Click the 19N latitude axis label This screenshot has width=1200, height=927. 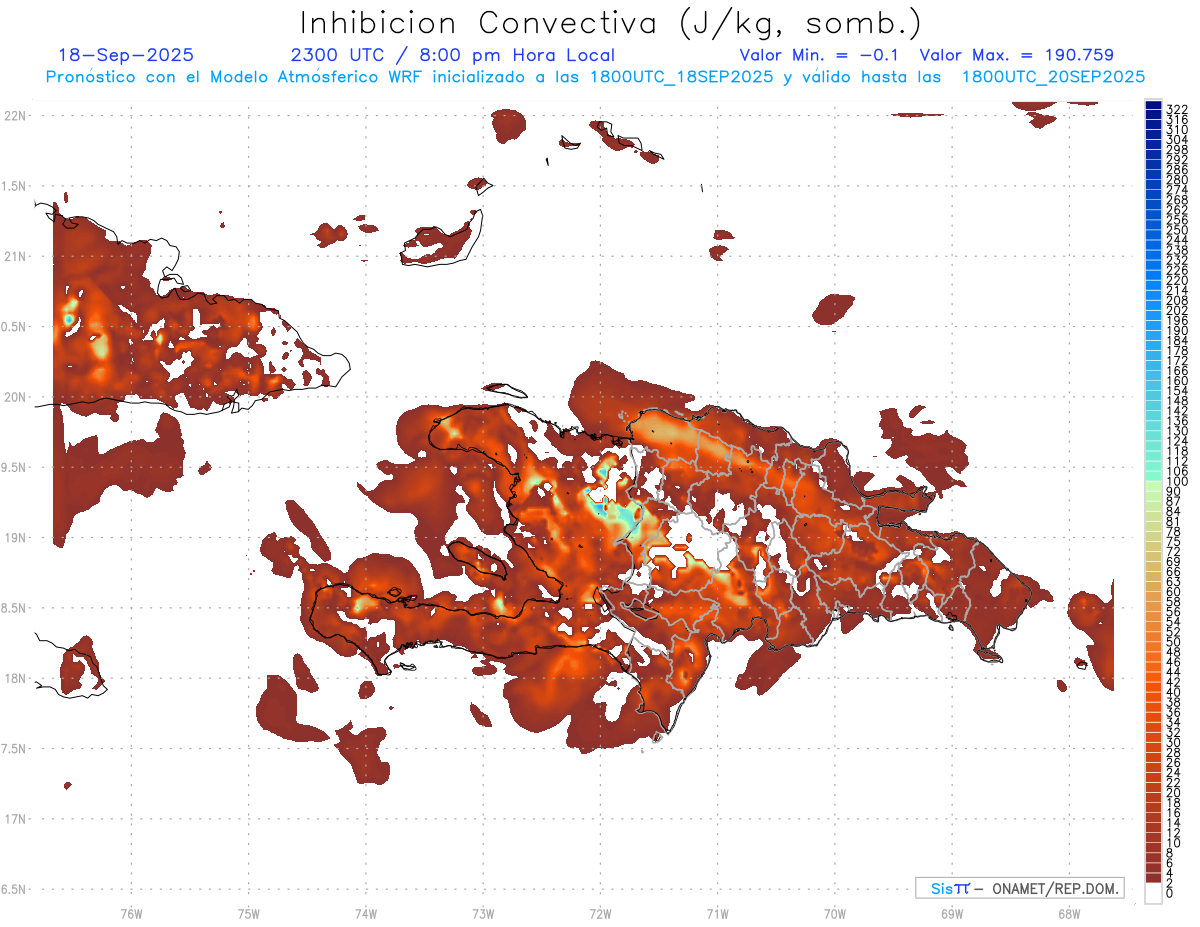pyautogui.click(x=14, y=538)
